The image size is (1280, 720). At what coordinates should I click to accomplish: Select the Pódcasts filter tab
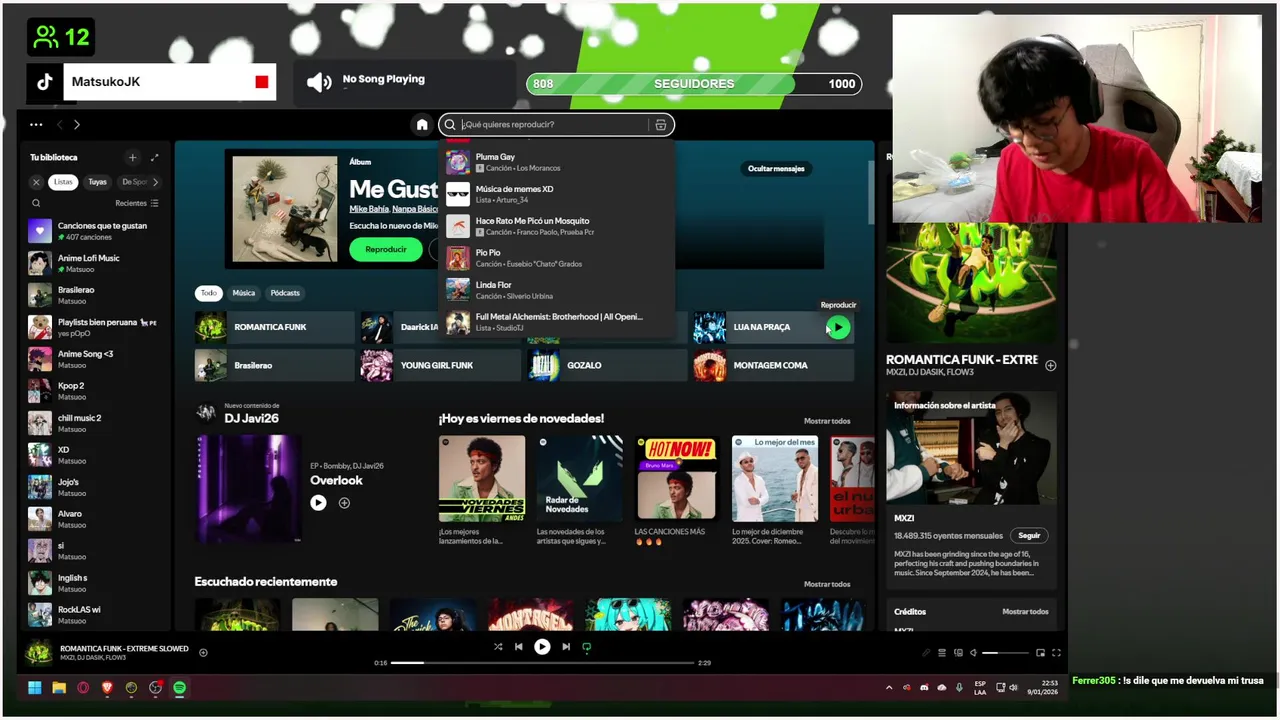pyautogui.click(x=285, y=293)
